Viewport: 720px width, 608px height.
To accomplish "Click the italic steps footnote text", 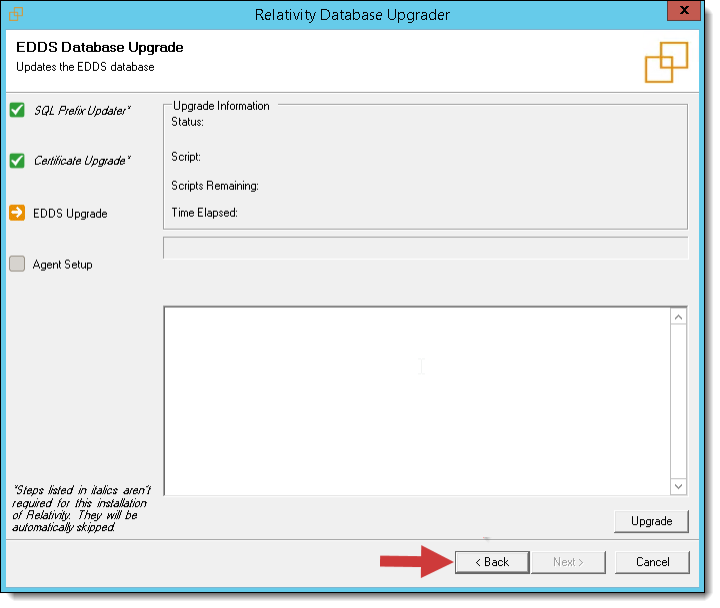I will point(81,508).
